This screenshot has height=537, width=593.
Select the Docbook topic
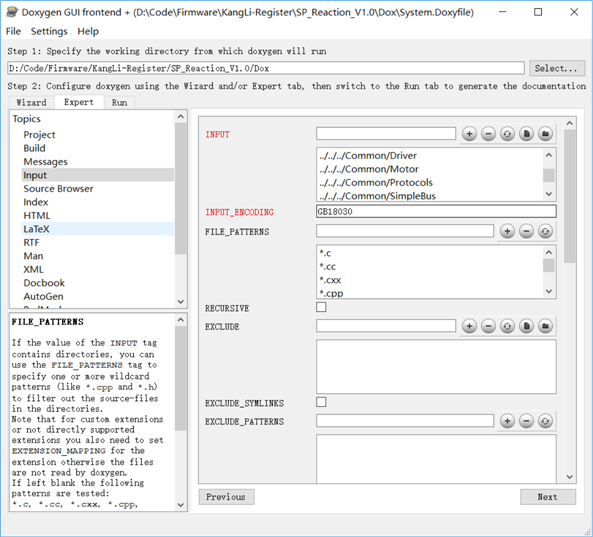click(x=44, y=283)
